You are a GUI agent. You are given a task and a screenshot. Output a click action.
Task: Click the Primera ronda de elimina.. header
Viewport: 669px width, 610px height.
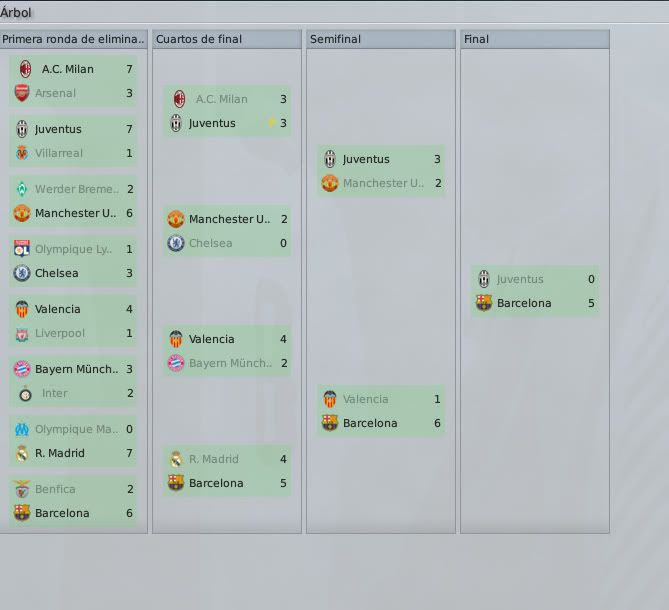pos(73,39)
